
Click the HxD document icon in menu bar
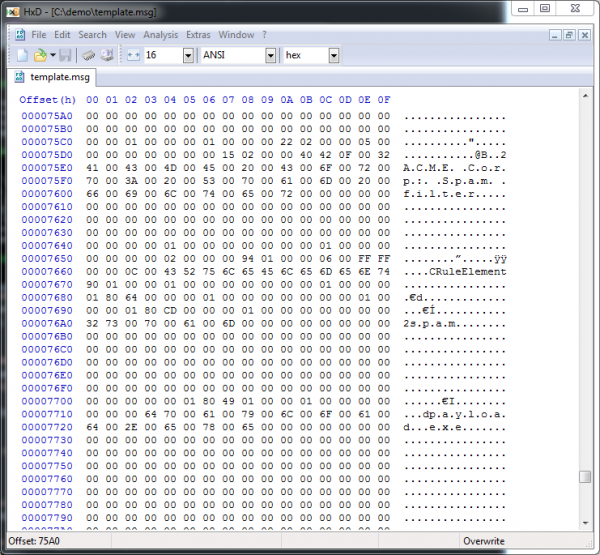point(20,35)
